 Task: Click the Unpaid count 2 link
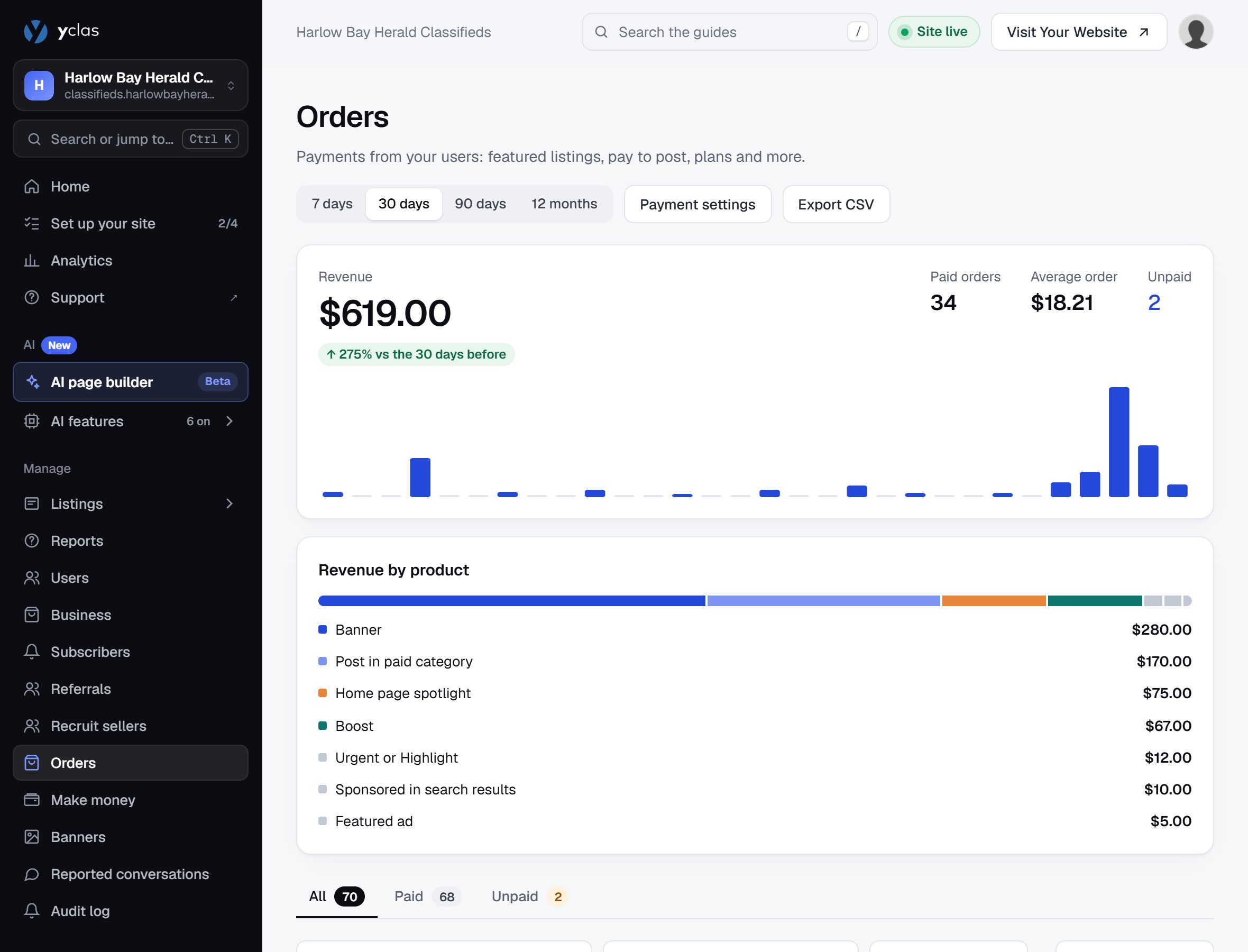click(x=1154, y=303)
